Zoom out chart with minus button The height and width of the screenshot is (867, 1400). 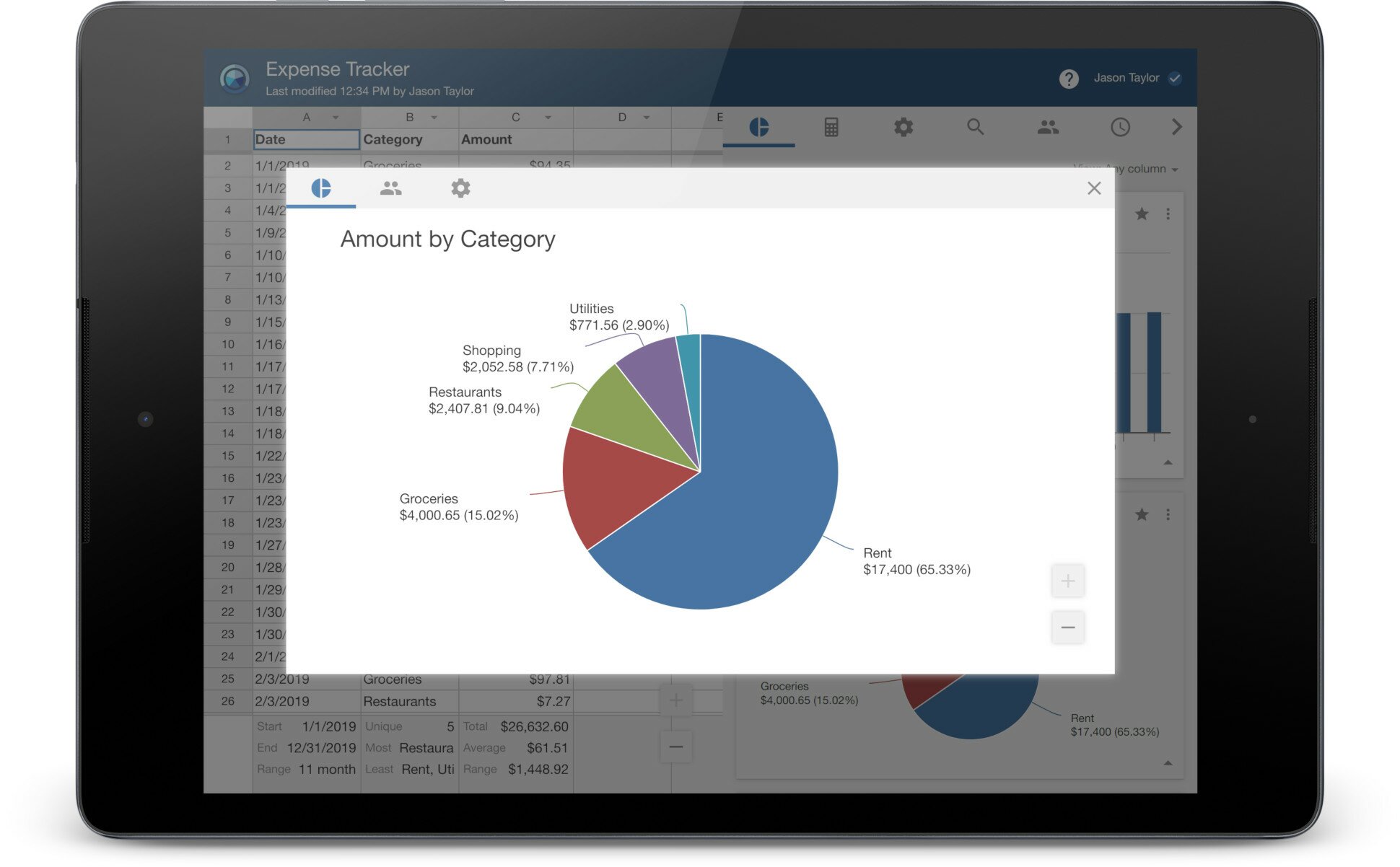(1067, 628)
